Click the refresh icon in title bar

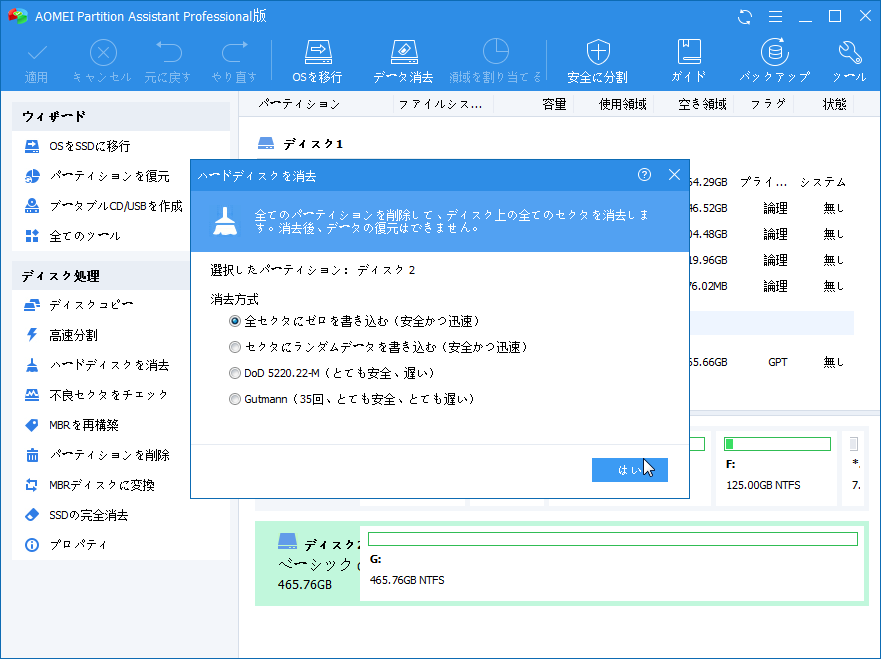[x=745, y=17]
